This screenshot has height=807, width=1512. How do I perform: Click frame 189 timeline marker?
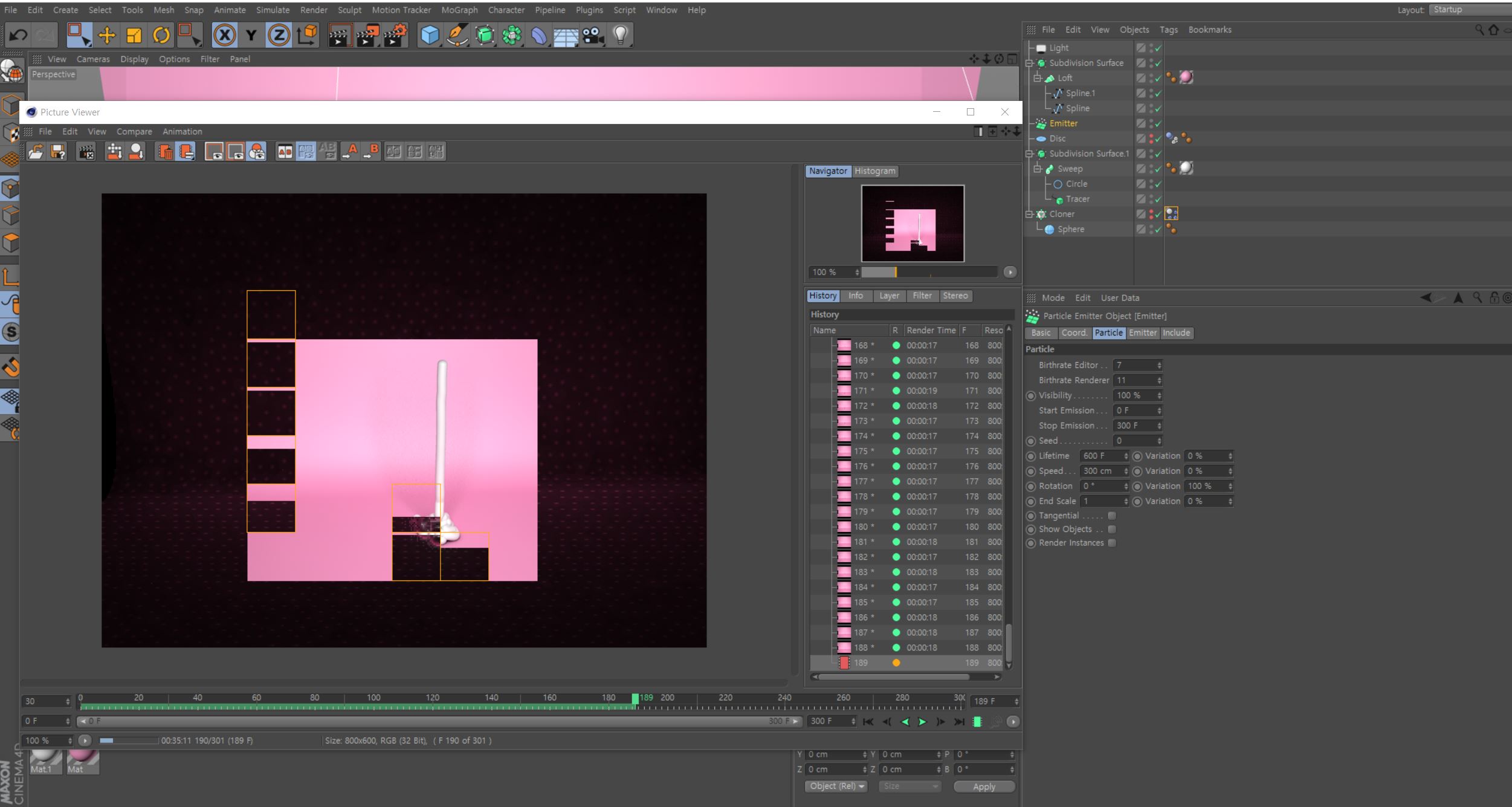[x=635, y=699]
